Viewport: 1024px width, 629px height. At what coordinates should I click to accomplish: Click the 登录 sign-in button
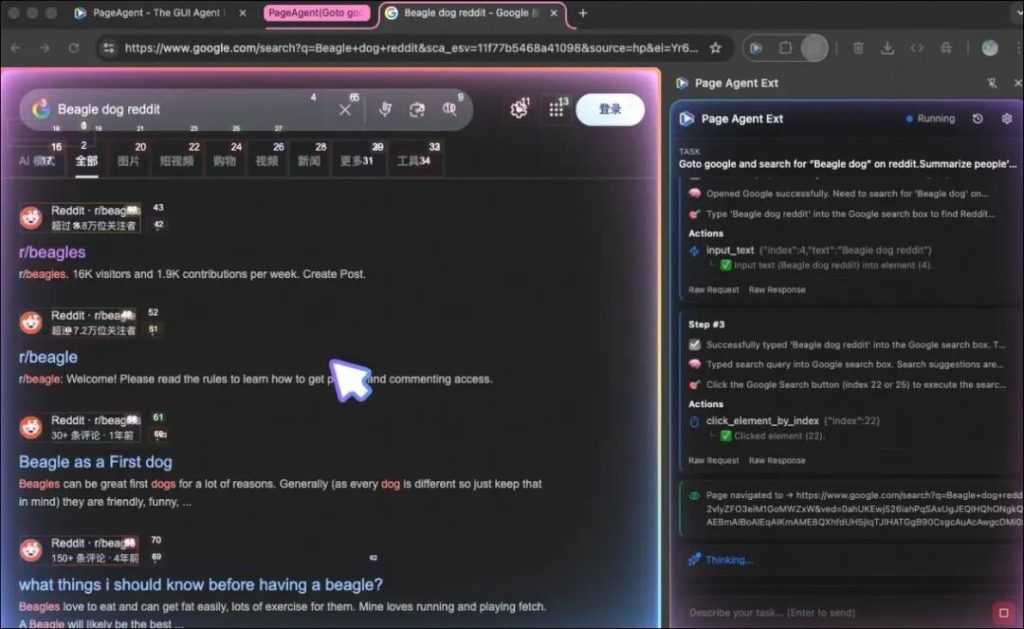coord(610,109)
